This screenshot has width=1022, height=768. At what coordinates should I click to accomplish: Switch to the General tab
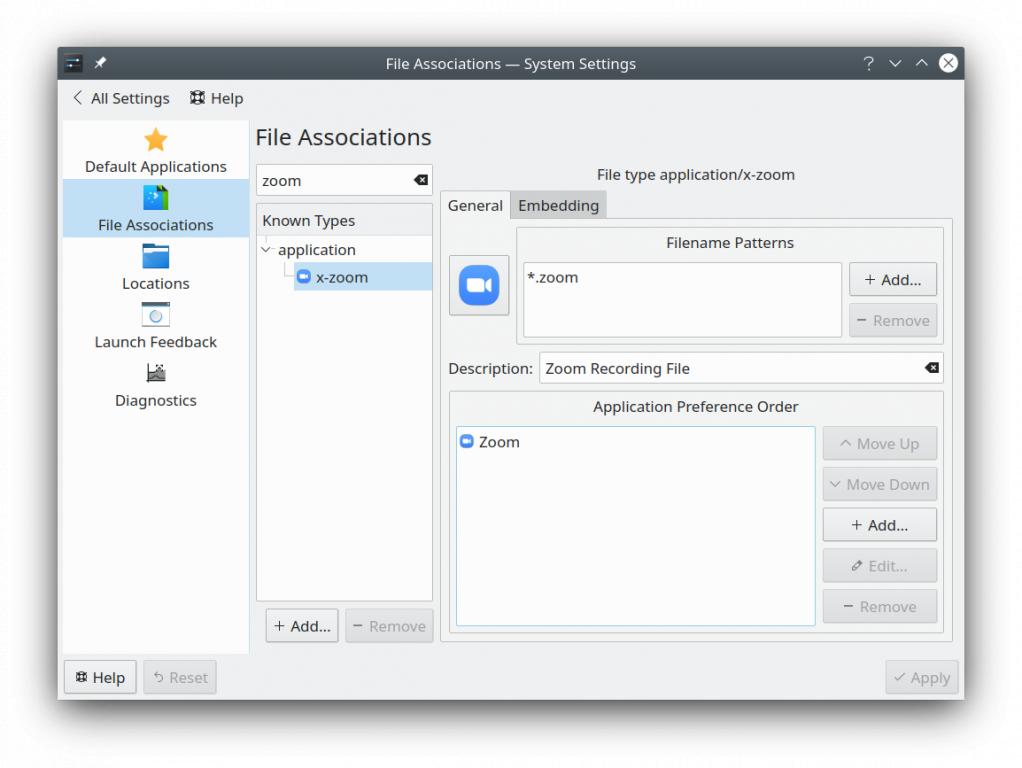475,205
